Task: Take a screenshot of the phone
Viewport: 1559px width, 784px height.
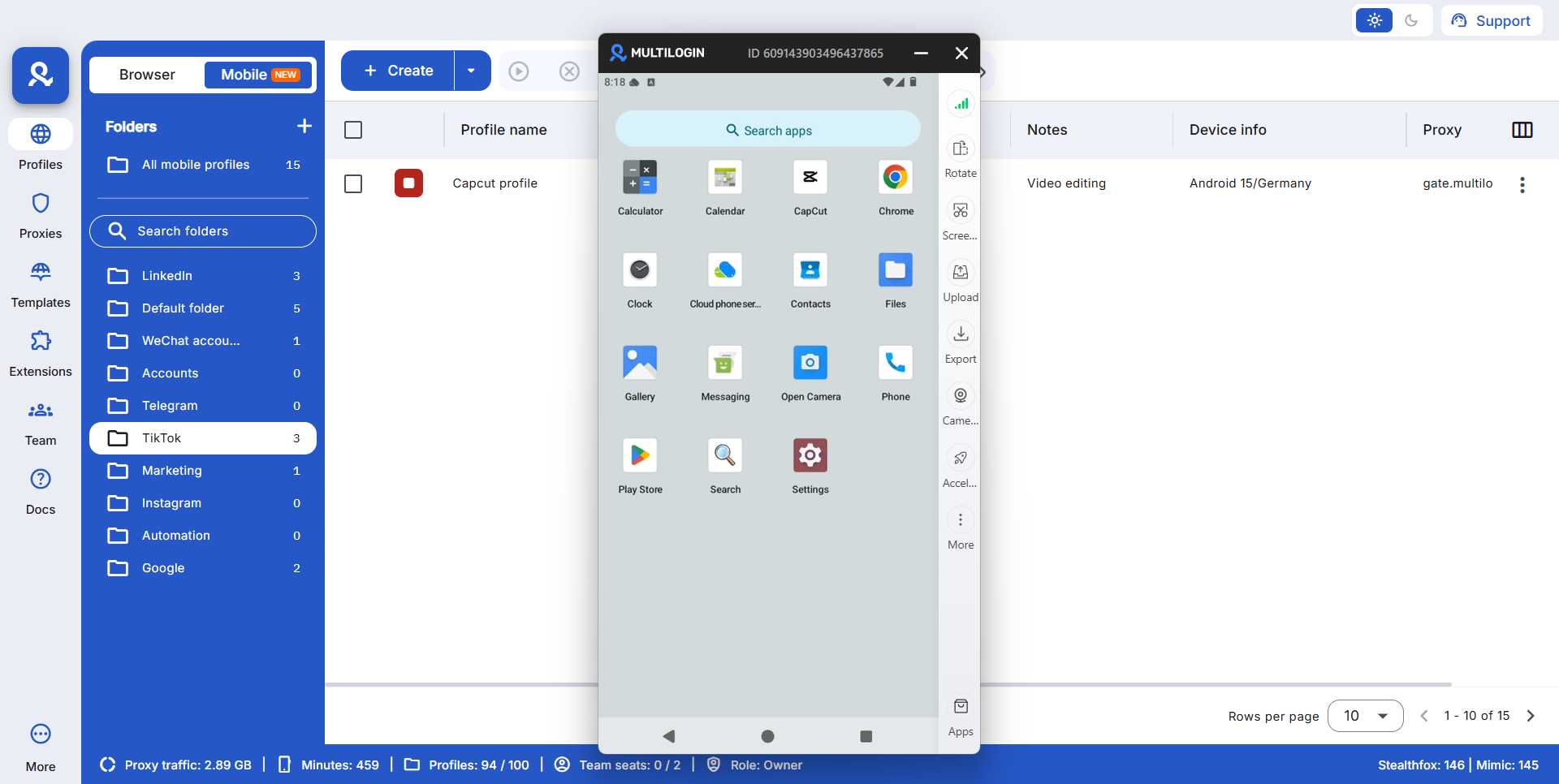Action: click(x=961, y=211)
